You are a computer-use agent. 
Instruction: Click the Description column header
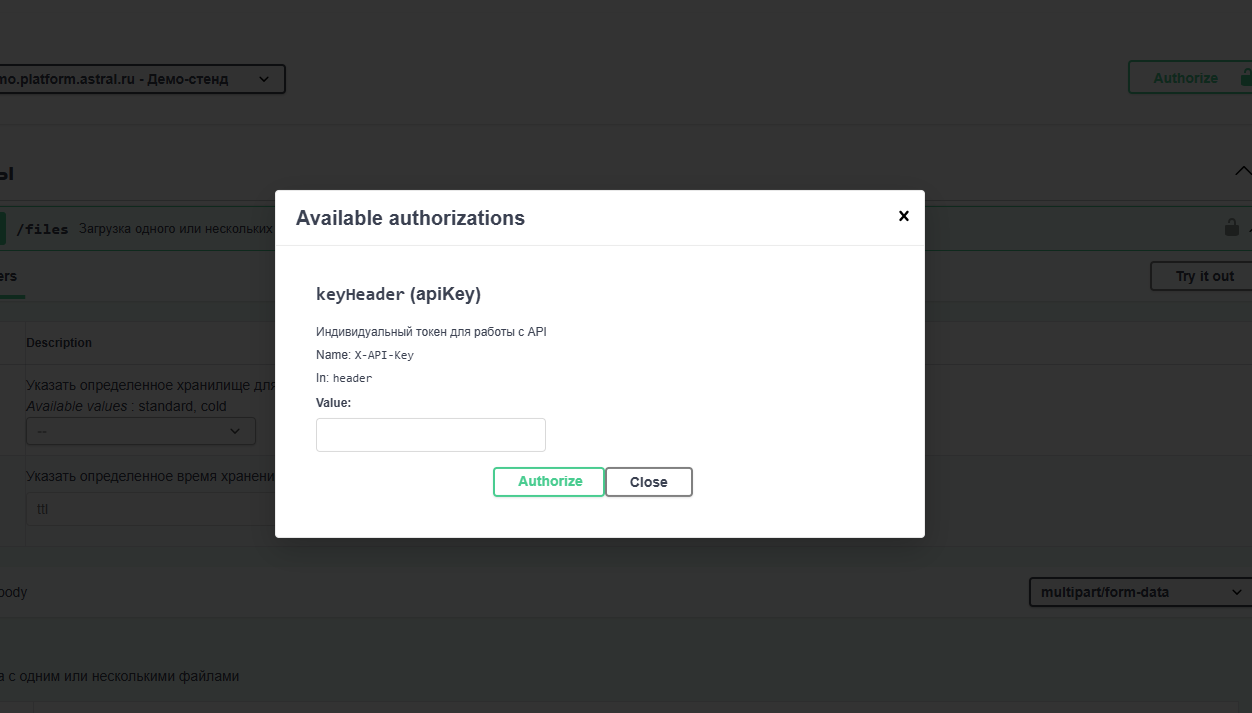point(59,343)
